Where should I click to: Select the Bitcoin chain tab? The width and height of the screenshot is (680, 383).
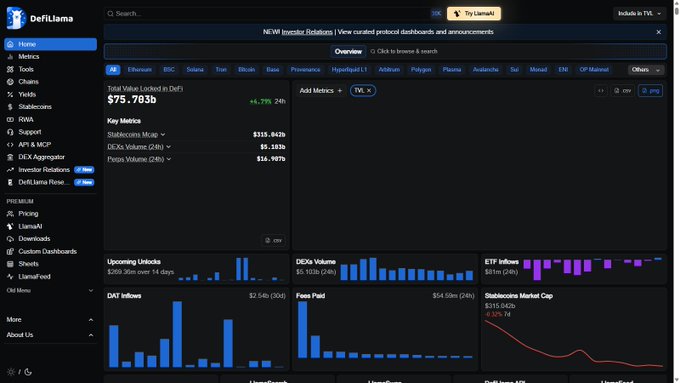pos(246,70)
